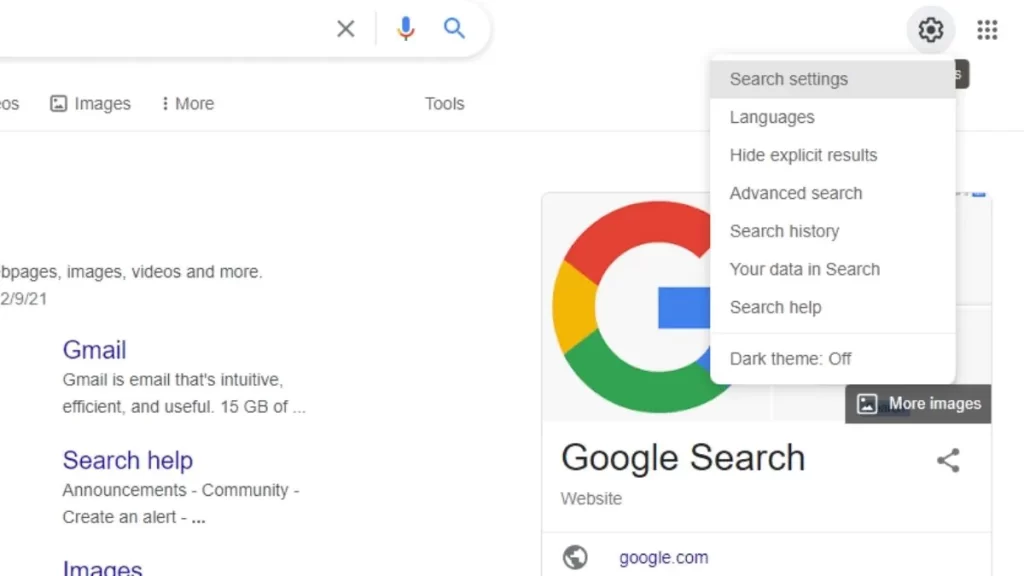Open the Tools dropdown
Screen dimensions: 1024x576
(444, 103)
